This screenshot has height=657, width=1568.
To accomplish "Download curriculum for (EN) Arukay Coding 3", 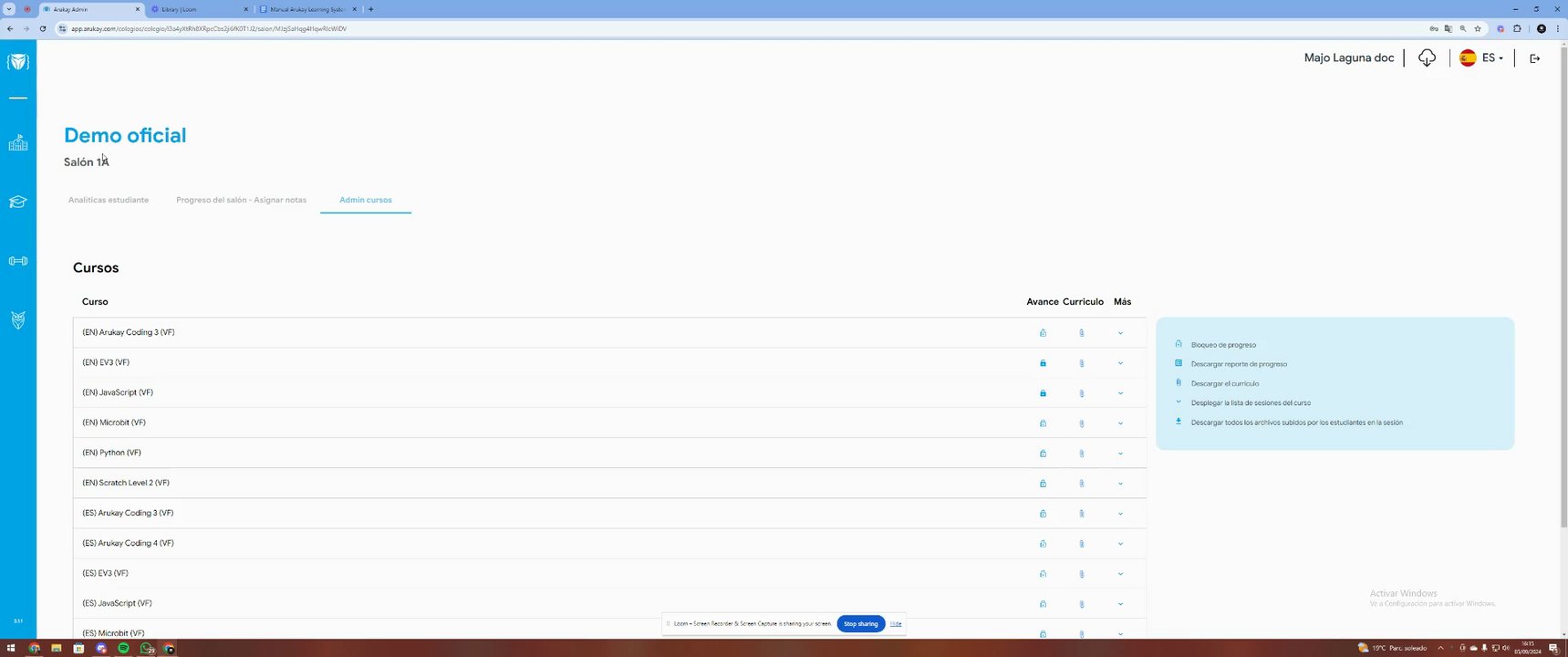I will tap(1082, 333).
